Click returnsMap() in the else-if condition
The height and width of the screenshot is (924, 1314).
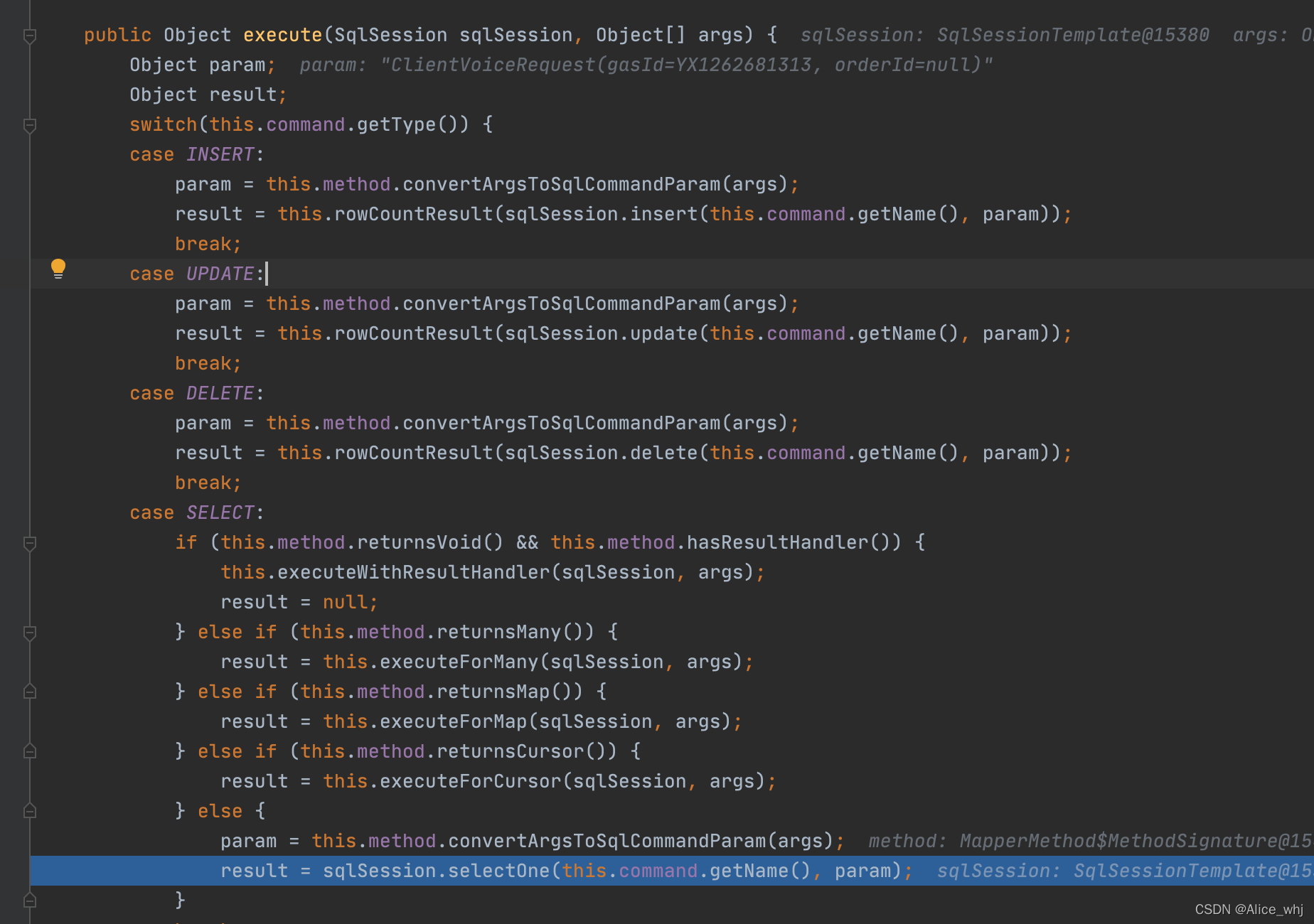coord(504,692)
